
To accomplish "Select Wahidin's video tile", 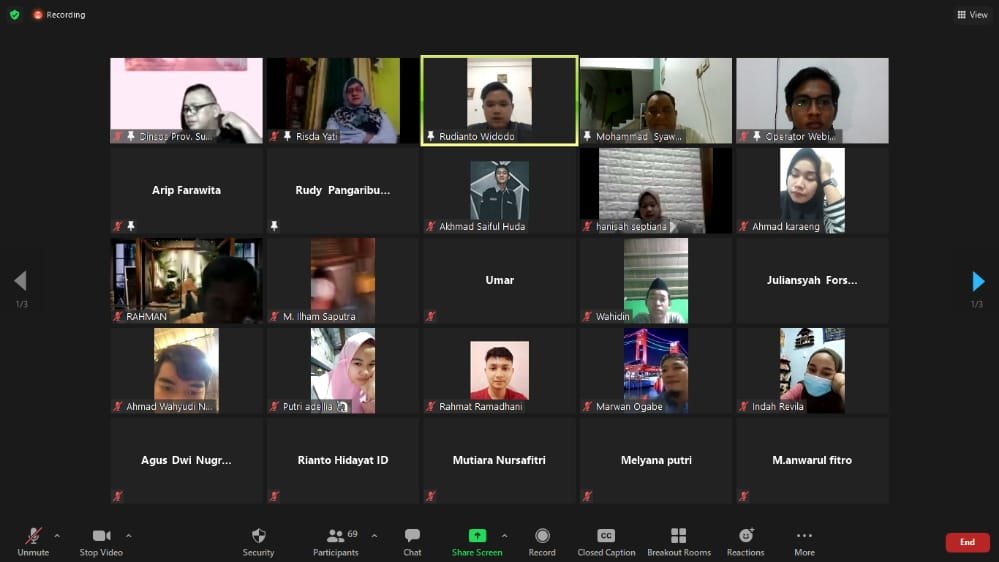I will point(656,280).
